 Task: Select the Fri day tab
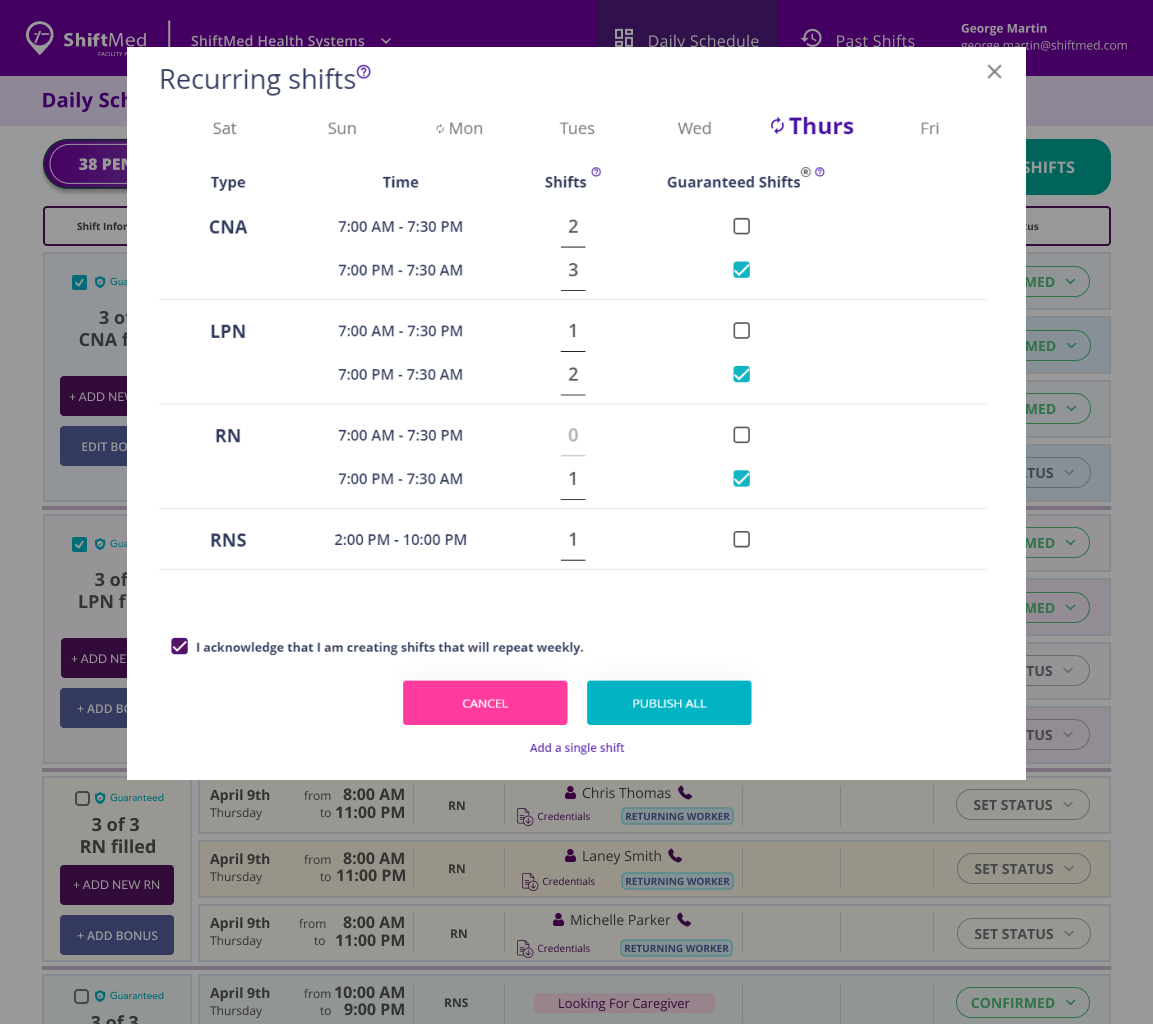click(x=929, y=128)
